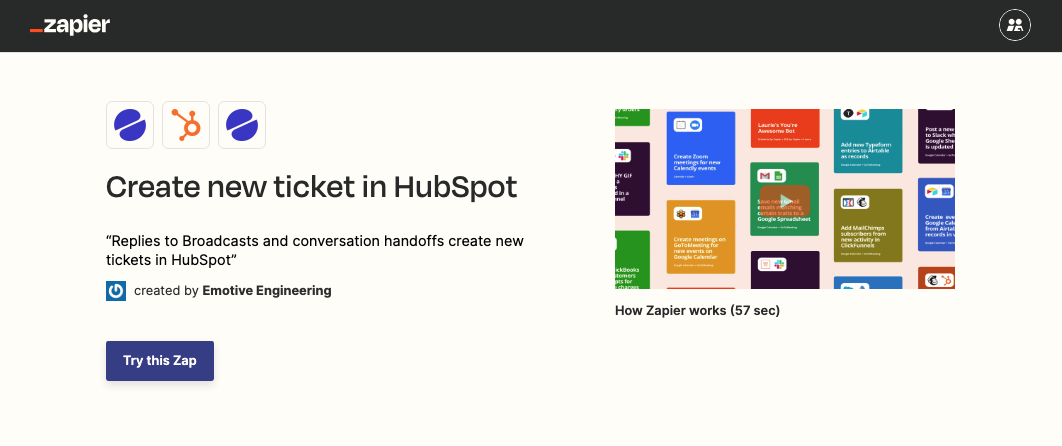Click the Create Zoom meetings video card
The height and width of the screenshot is (446, 1062).
[701, 148]
